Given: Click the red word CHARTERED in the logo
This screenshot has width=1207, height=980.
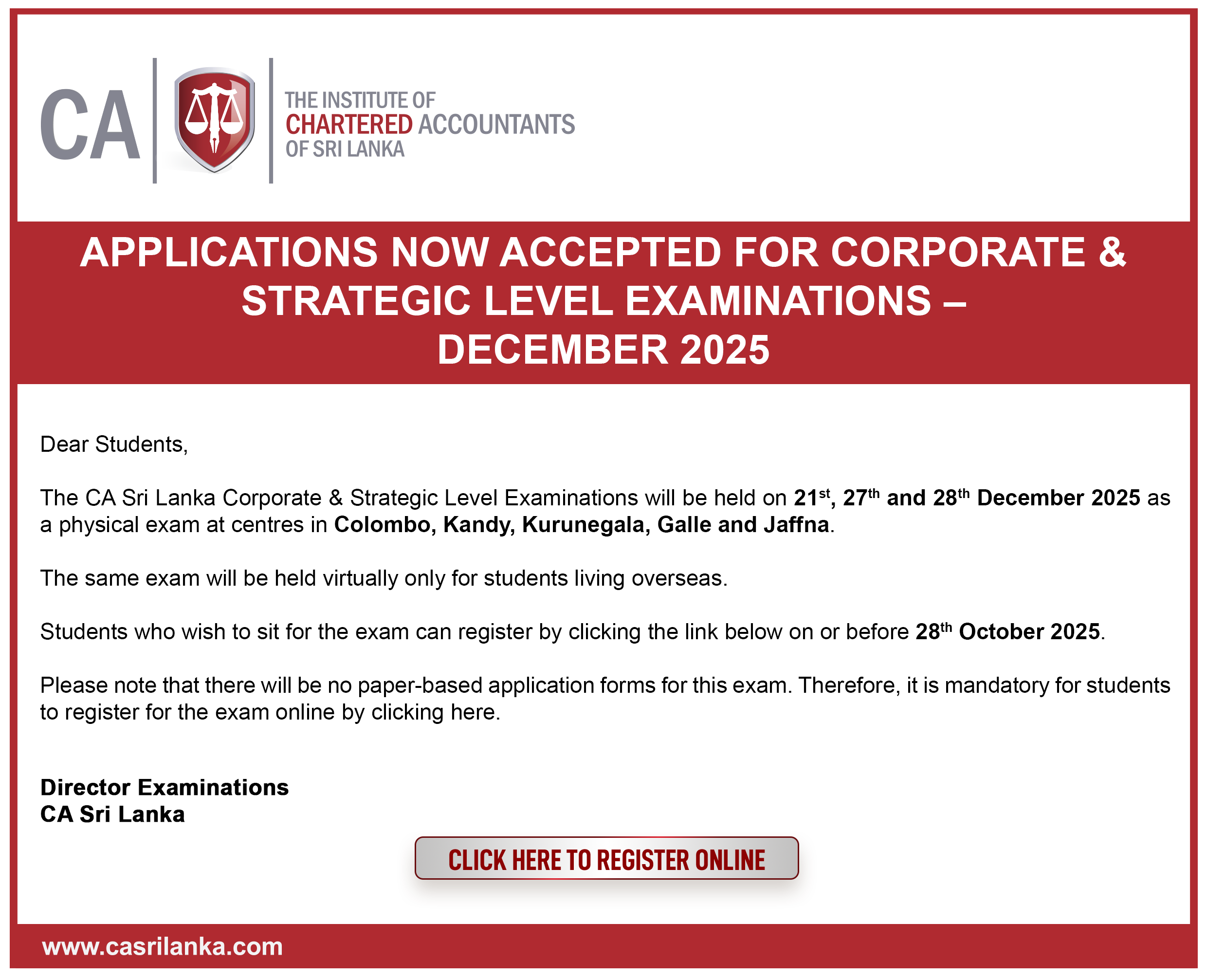Looking at the screenshot, I should pyautogui.click(x=349, y=124).
